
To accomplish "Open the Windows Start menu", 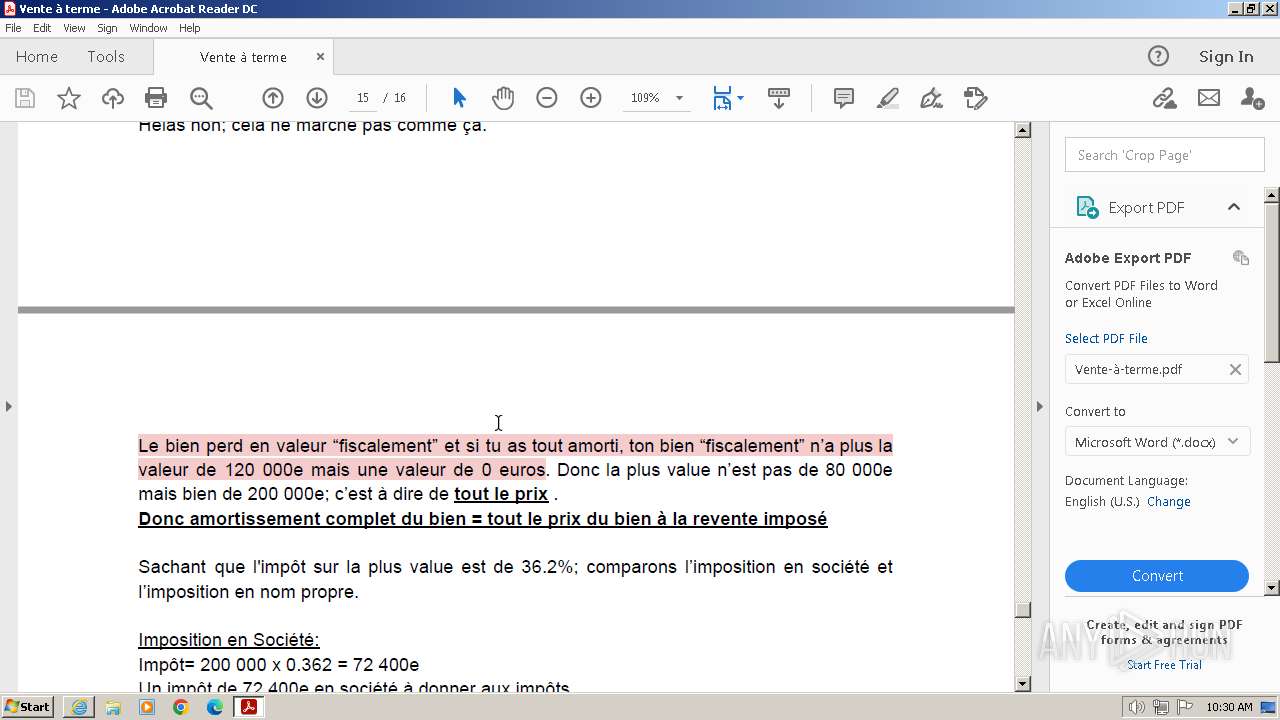I will pos(28,707).
